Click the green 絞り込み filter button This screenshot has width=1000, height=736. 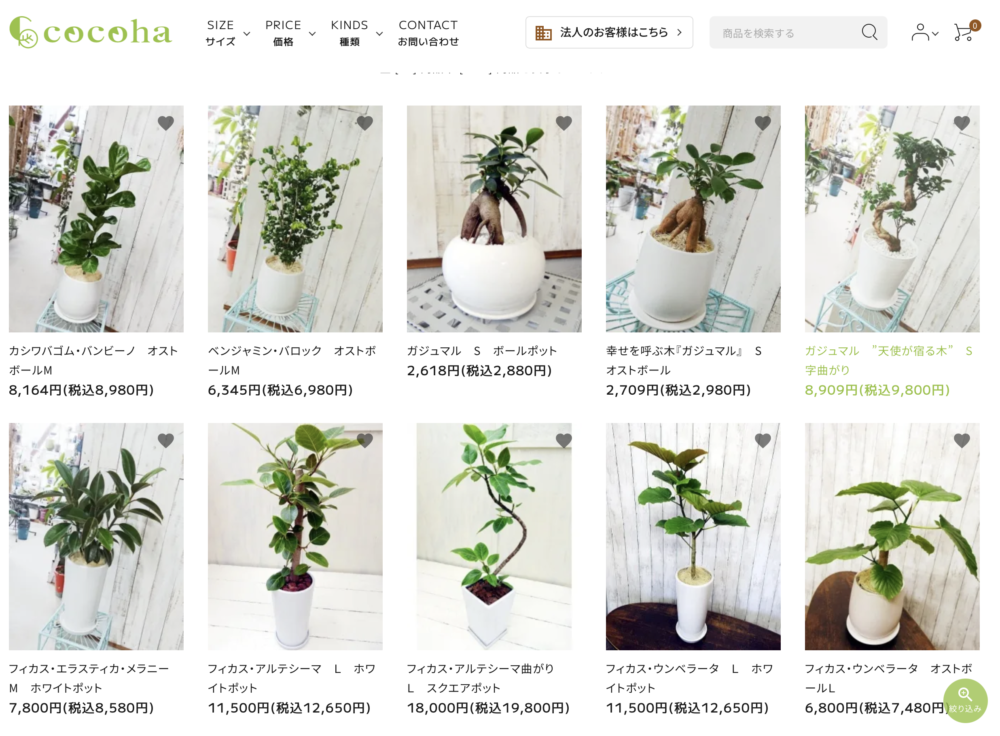click(x=965, y=700)
